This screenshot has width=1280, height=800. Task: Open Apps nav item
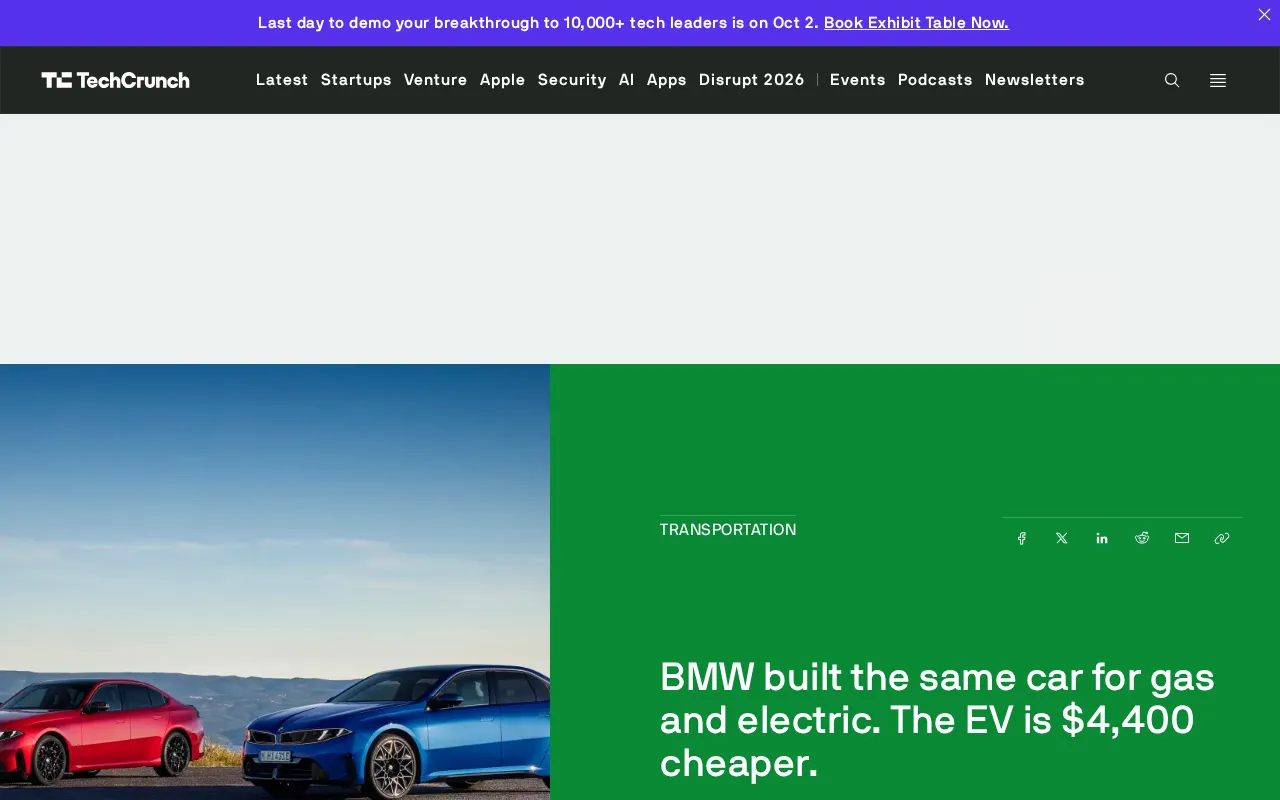coord(667,80)
